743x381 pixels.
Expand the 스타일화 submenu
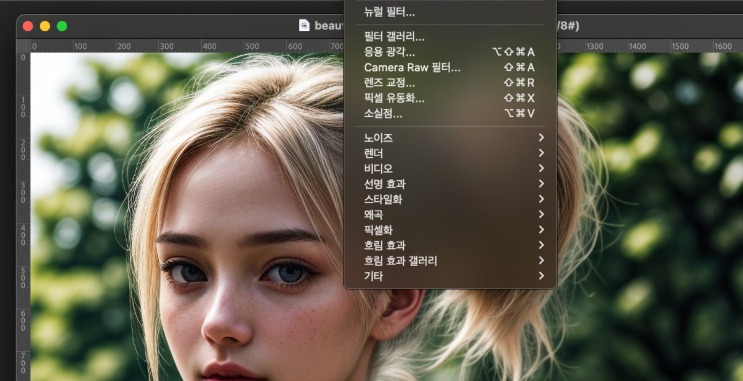pyautogui.click(x=450, y=199)
